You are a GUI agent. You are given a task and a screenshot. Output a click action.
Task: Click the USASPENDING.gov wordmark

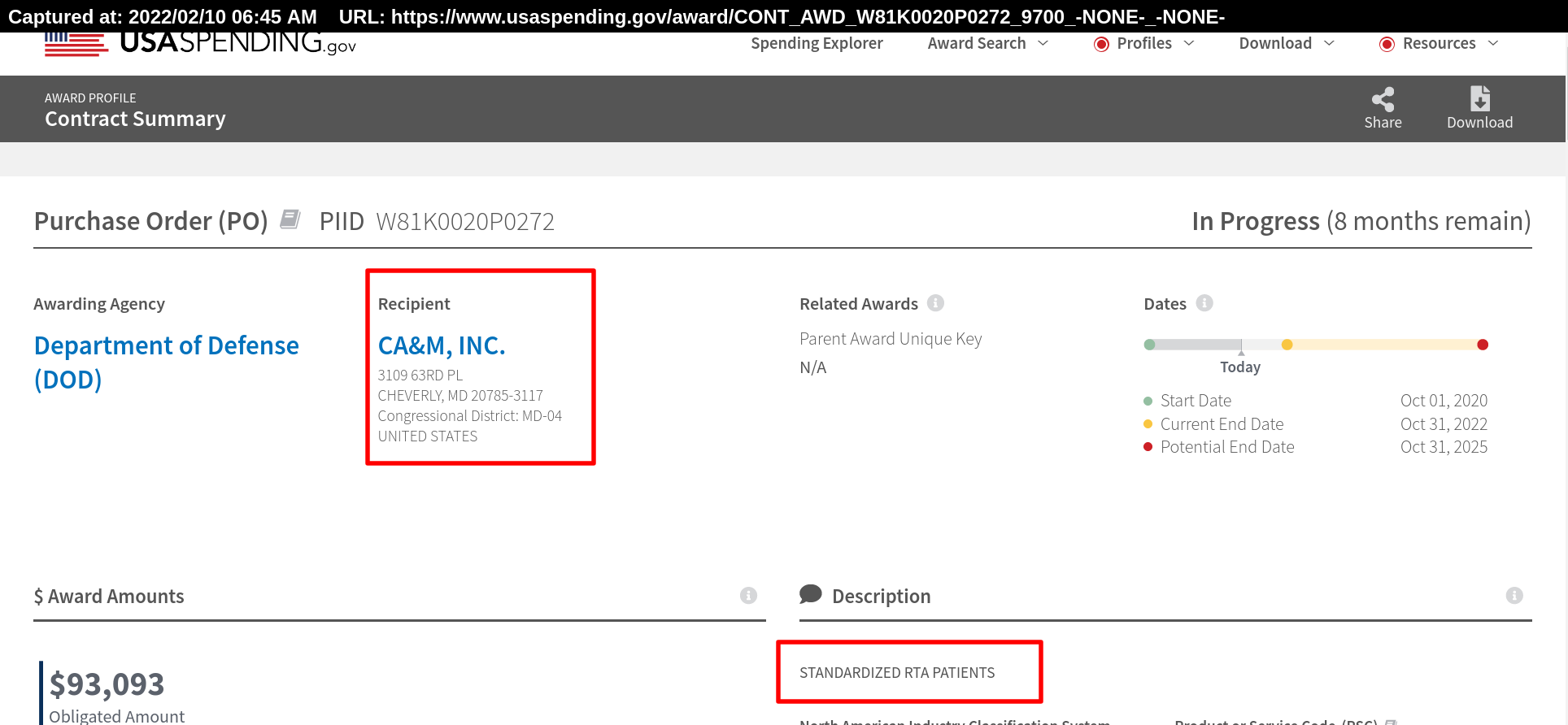click(x=237, y=43)
